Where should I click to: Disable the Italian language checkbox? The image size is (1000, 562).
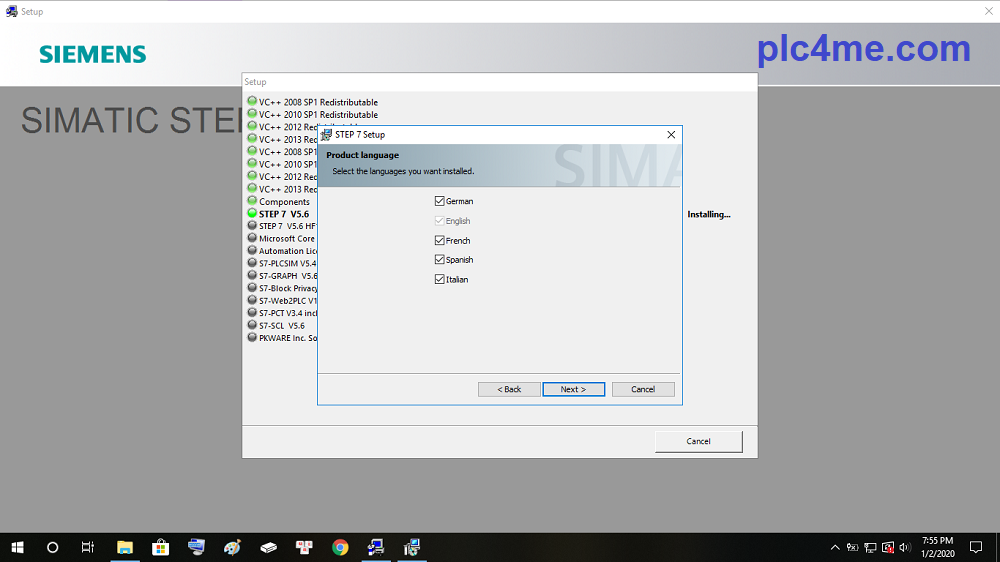(440, 280)
